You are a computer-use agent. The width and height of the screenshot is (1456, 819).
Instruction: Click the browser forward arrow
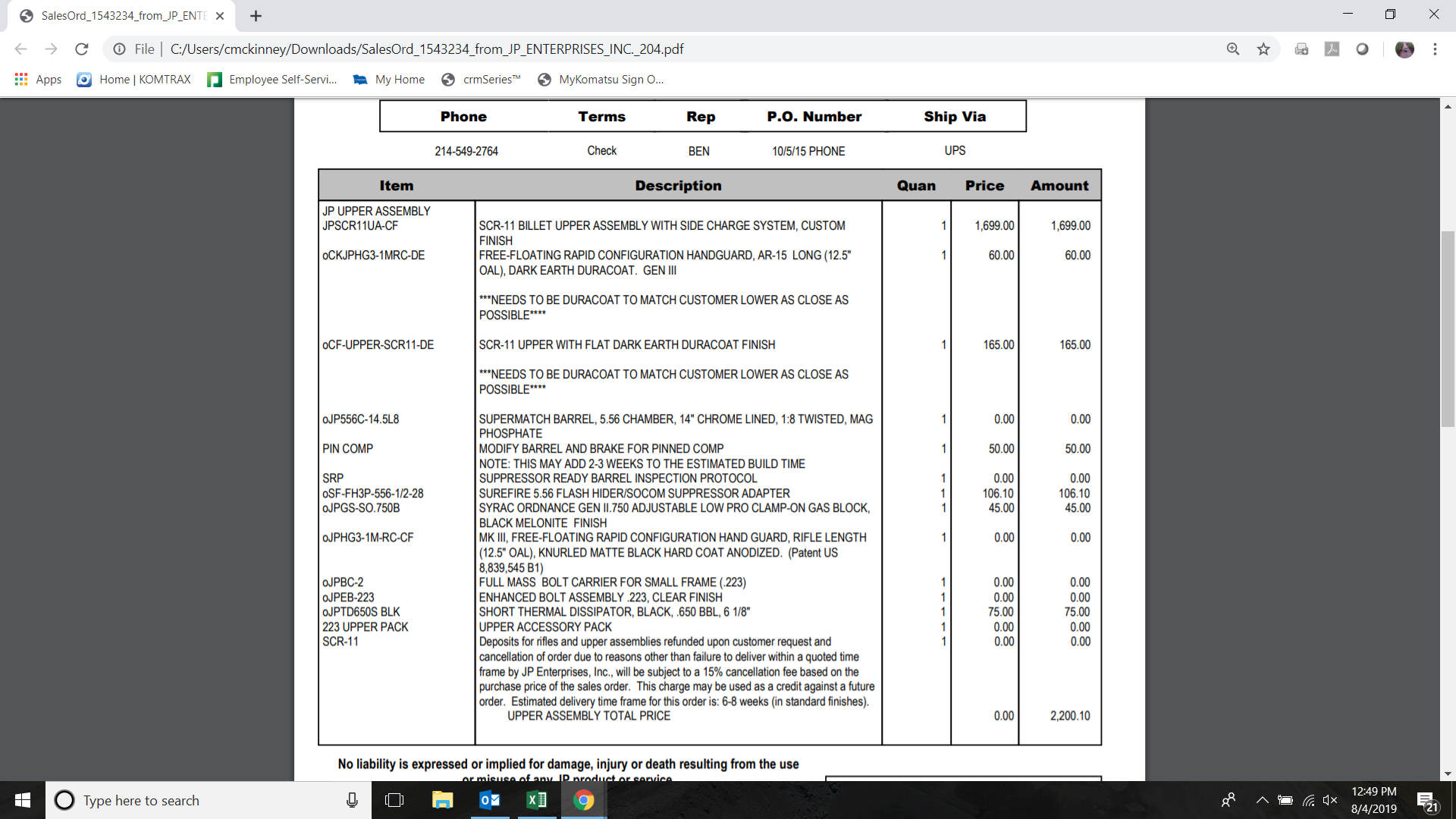tap(51, 49)
